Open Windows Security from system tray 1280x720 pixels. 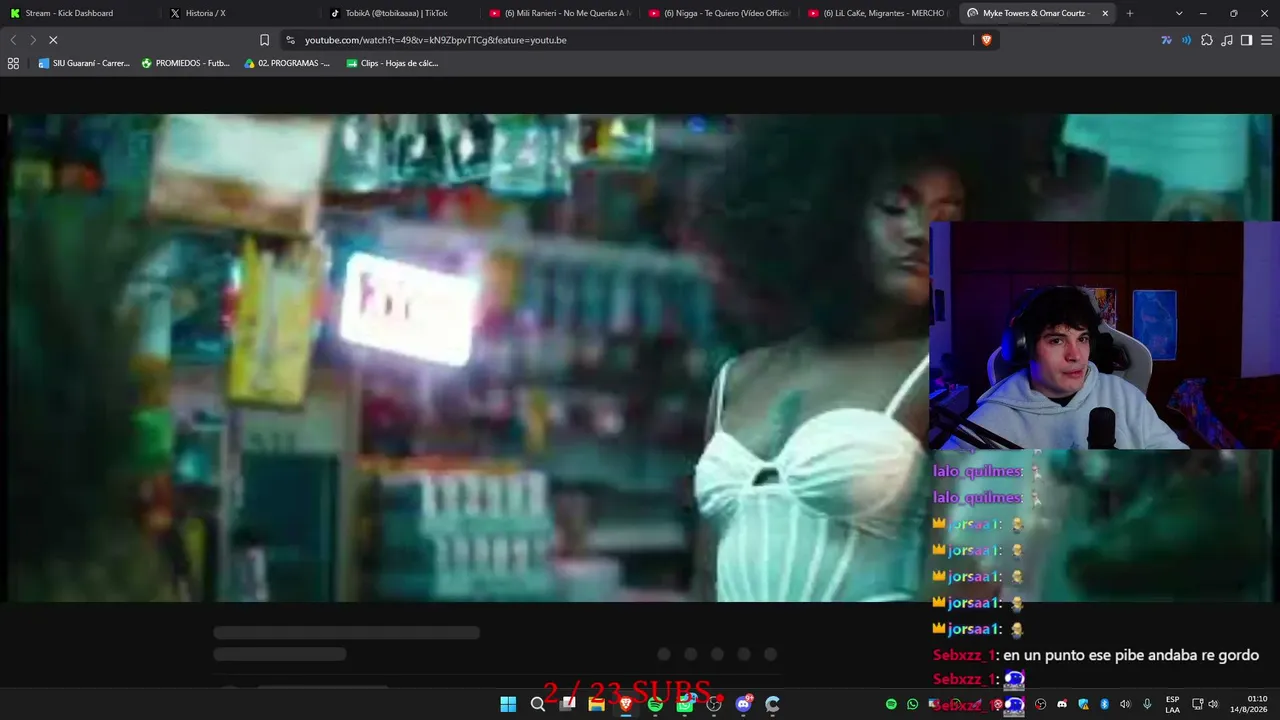1083,704
